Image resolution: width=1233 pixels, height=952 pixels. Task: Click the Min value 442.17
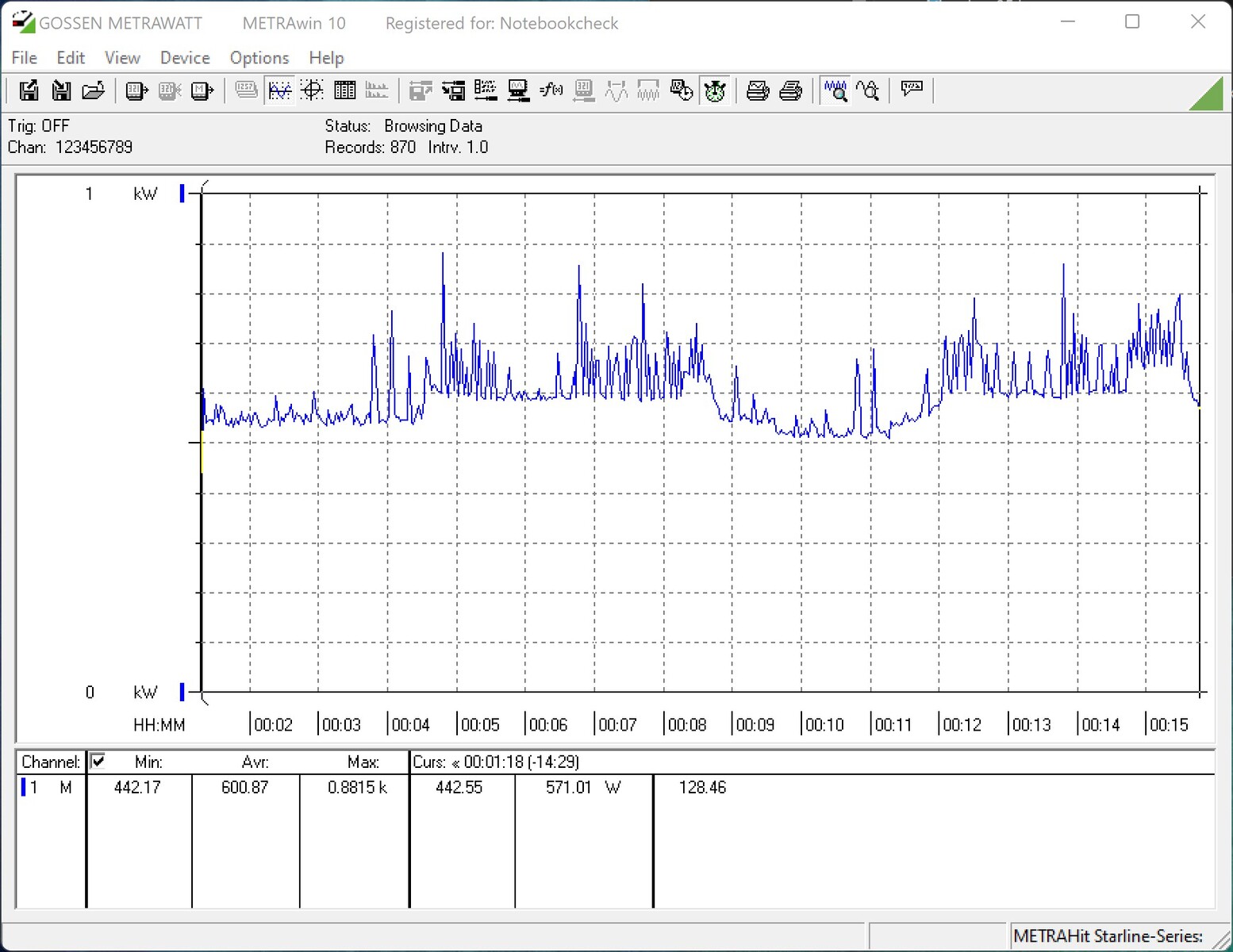pyautogui.click(x=137, y=788)
